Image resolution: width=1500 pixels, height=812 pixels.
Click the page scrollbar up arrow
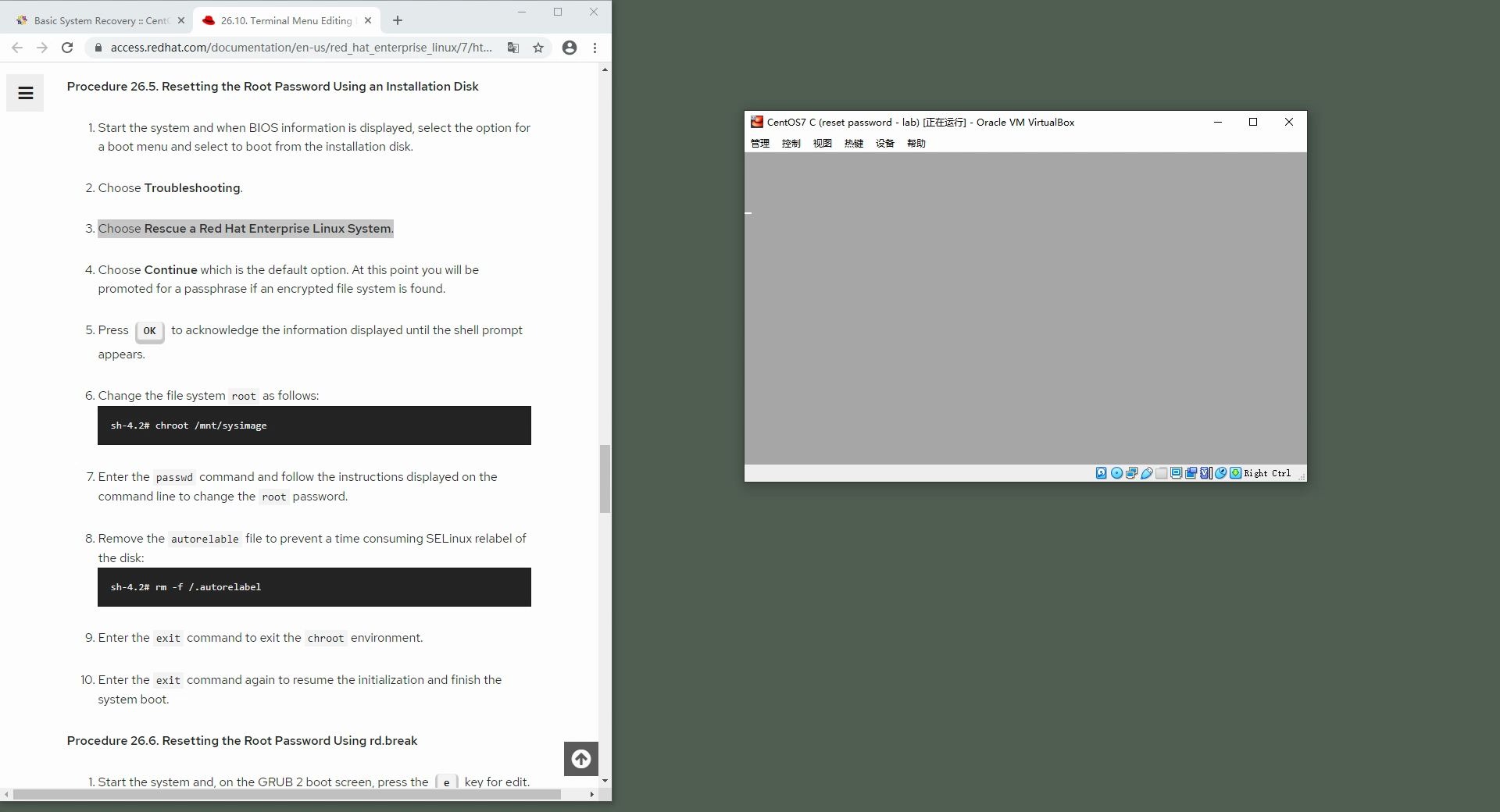(x=605, y=70)
